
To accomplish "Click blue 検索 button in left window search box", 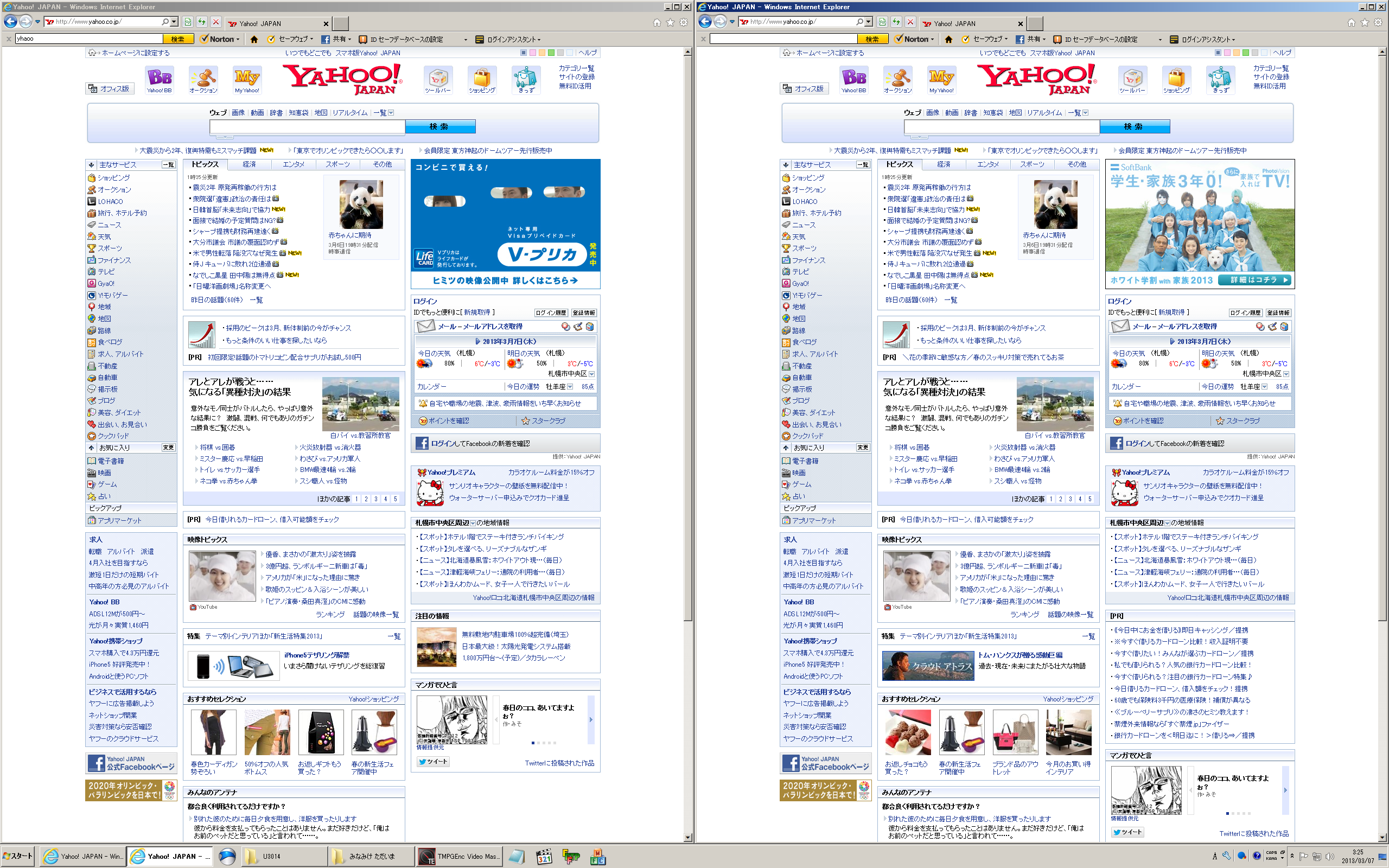I will click(440, 126).
